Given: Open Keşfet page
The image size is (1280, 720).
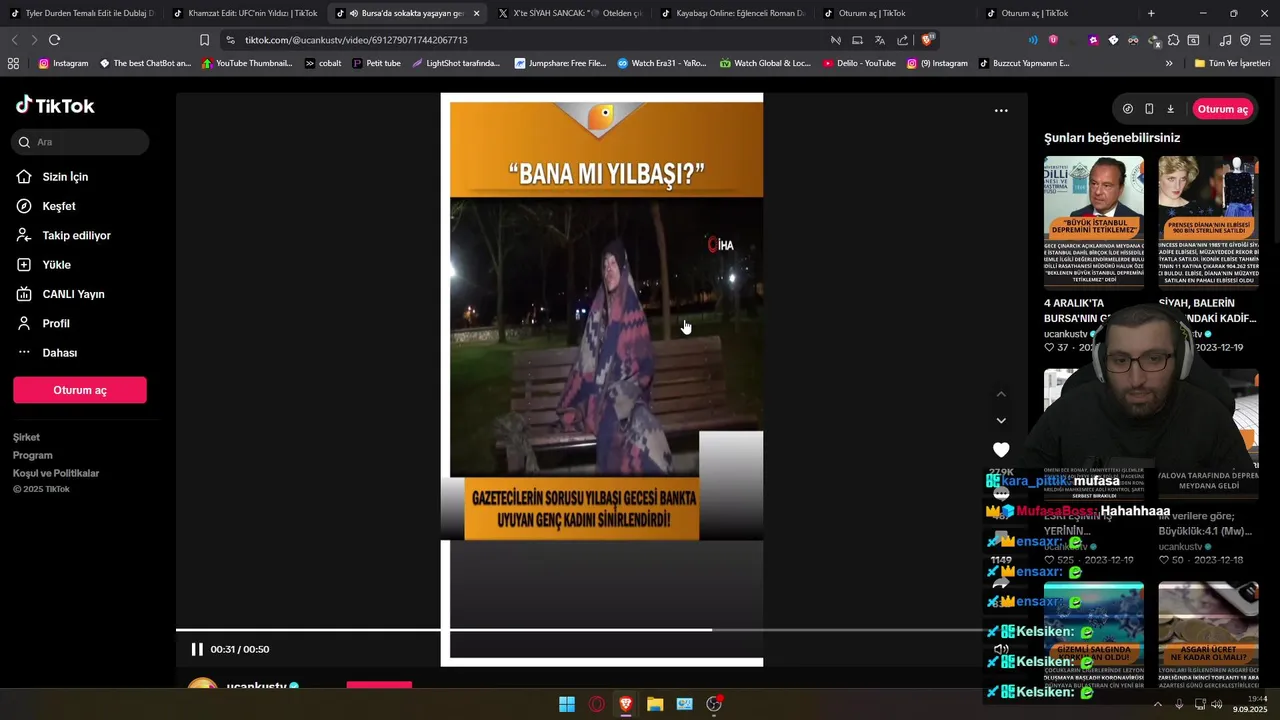Looking at the screenshot, I should [59, 206].
